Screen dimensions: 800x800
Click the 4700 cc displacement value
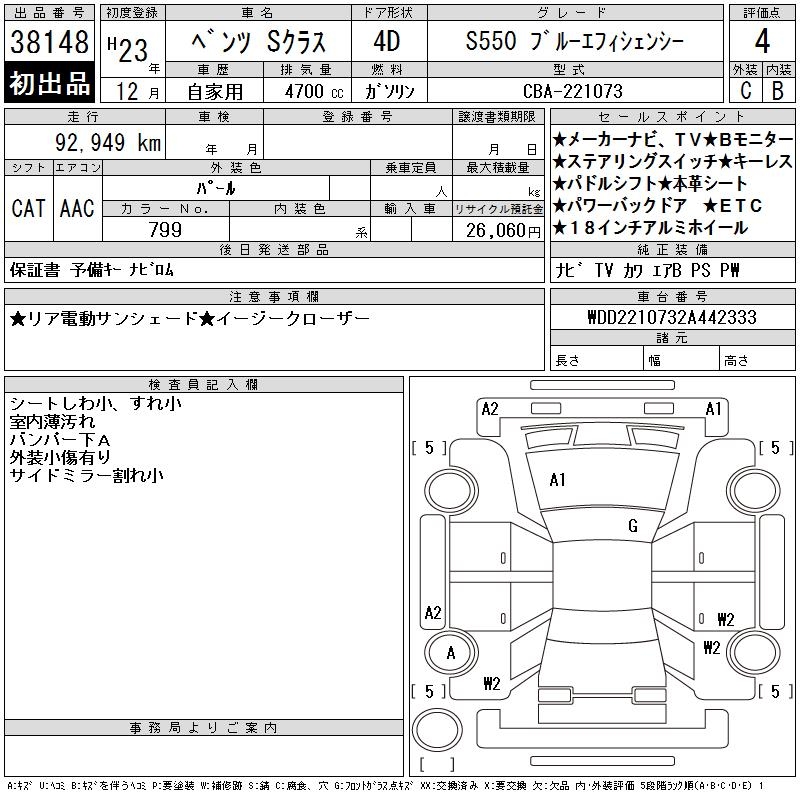[x=314, y=91]
